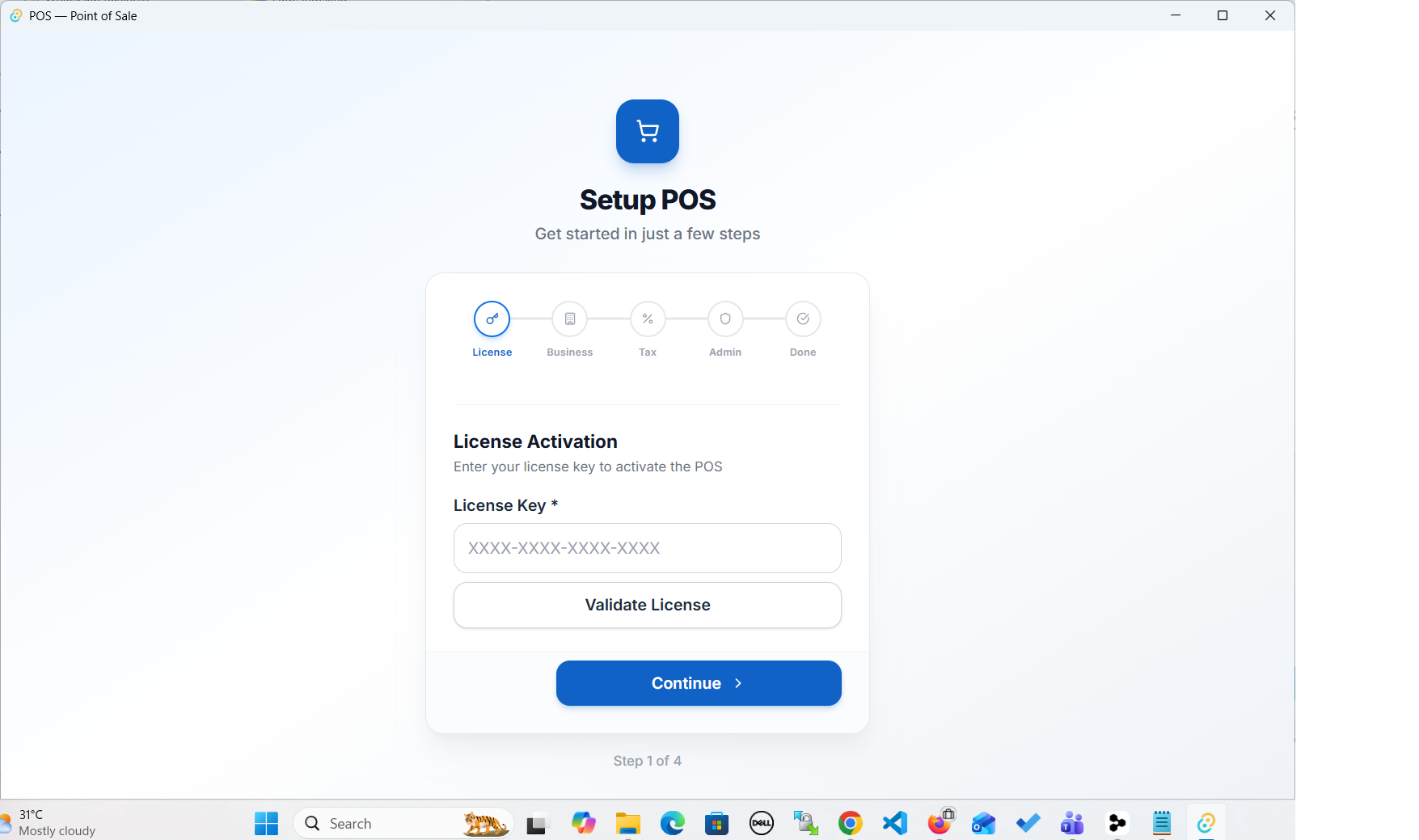Image resolution: width=1419 pixels, height=840 pixels.
Task: Open Outlook from the taskbar
Action: click(984, 824)
